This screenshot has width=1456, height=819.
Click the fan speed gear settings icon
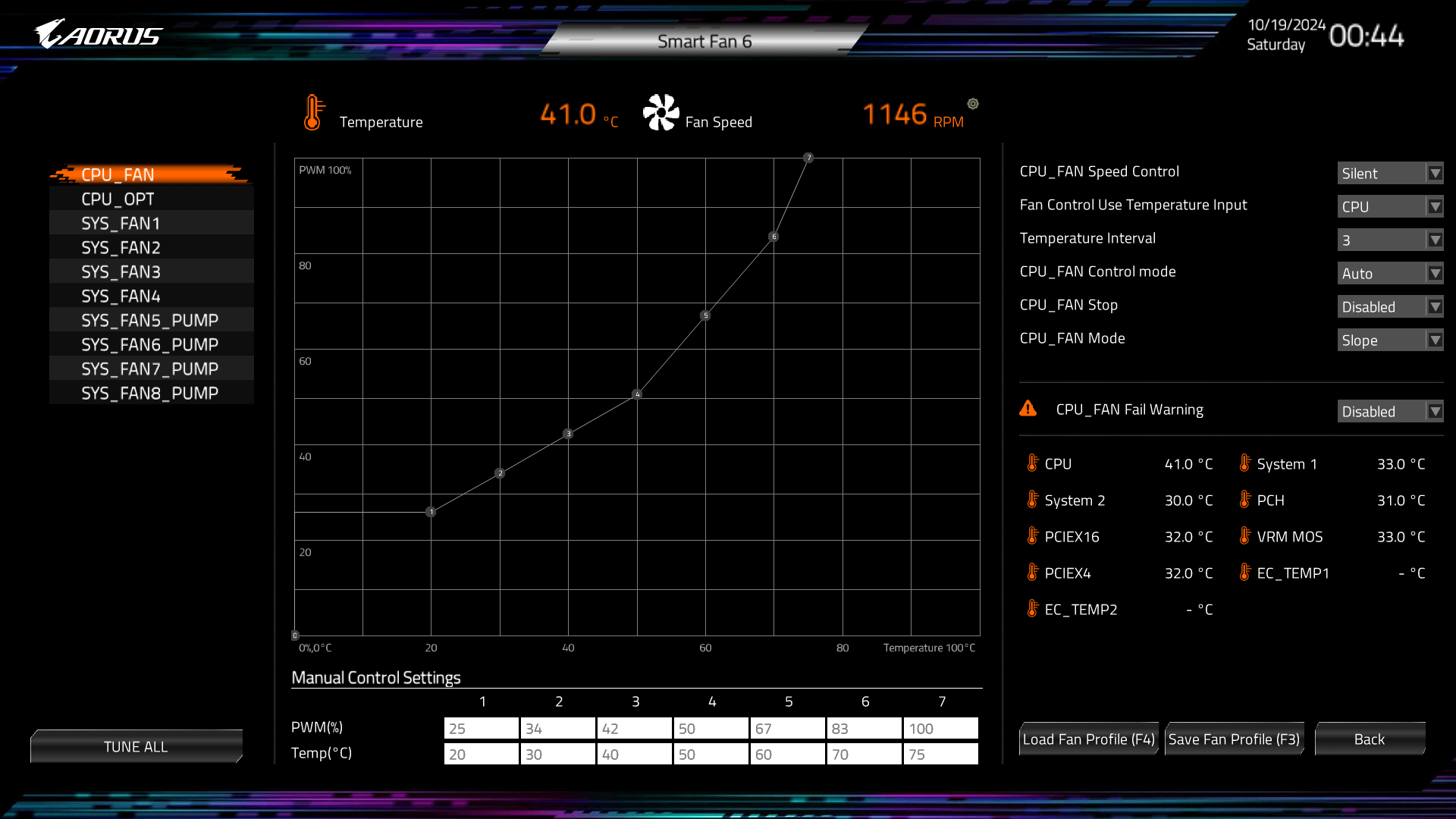point(973,104)
